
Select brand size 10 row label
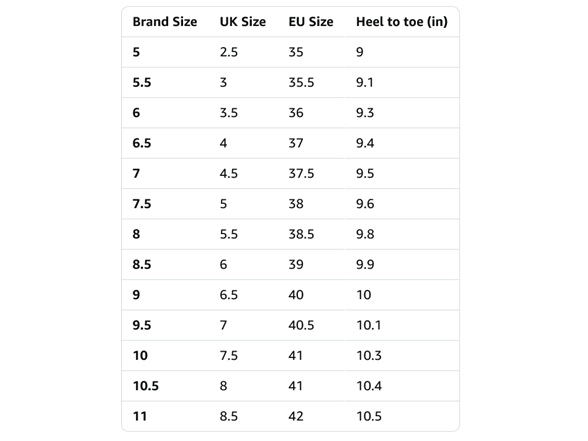tap(140, 356)
